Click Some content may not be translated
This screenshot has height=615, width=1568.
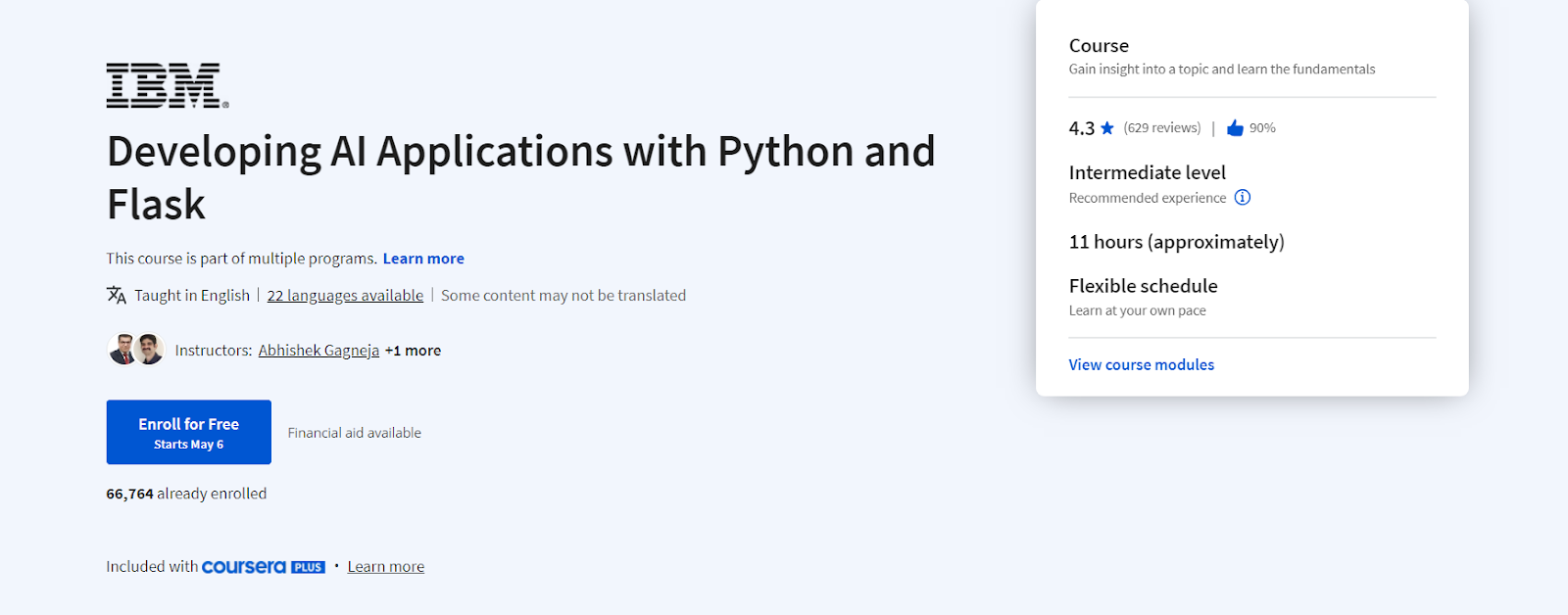point(563,296)
